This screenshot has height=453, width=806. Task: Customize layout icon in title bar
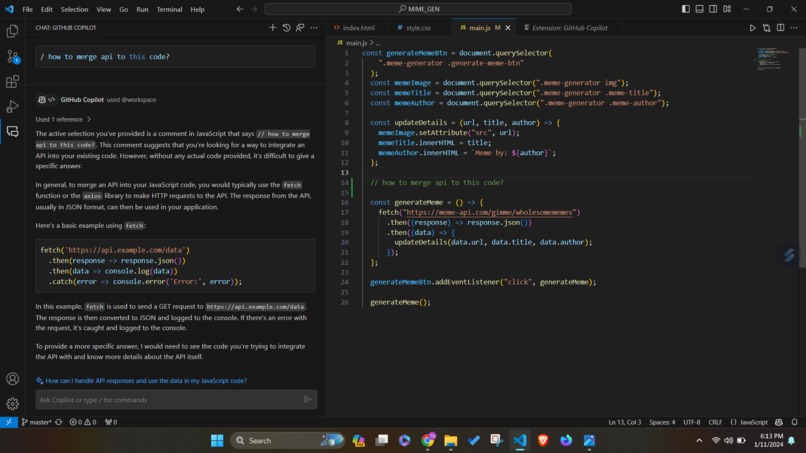coord(727,9)
